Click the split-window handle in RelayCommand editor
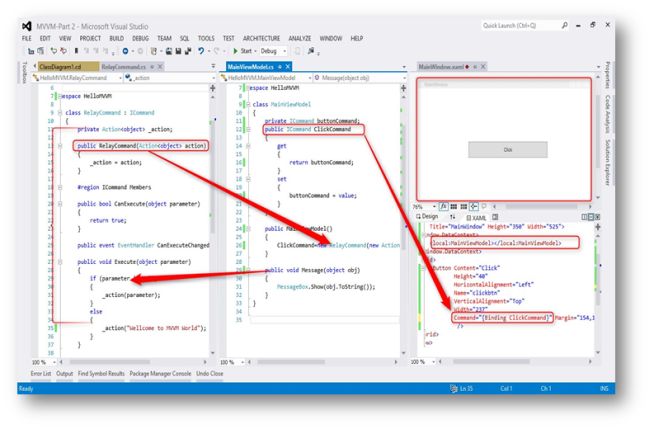This screenshot has width=650, height=429. (213, 88)
